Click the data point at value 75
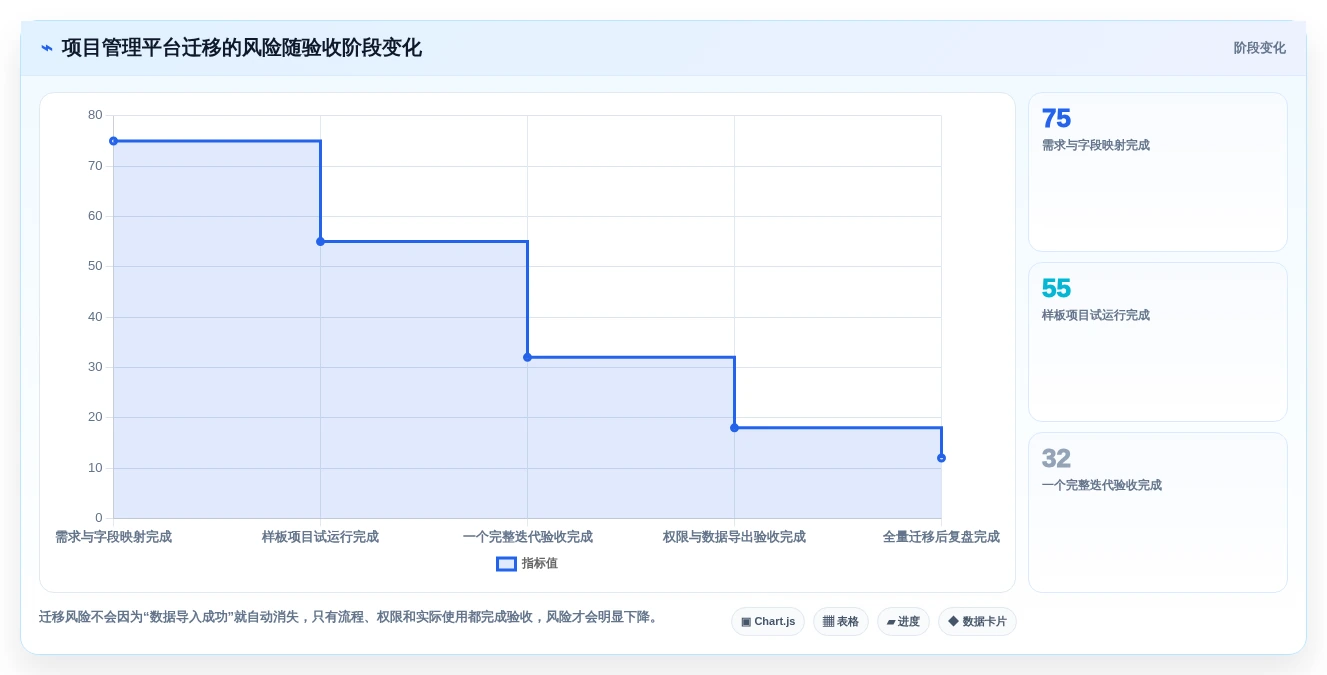The height and width of the screenshot is (675, 1327). click(x=113, y=141)
